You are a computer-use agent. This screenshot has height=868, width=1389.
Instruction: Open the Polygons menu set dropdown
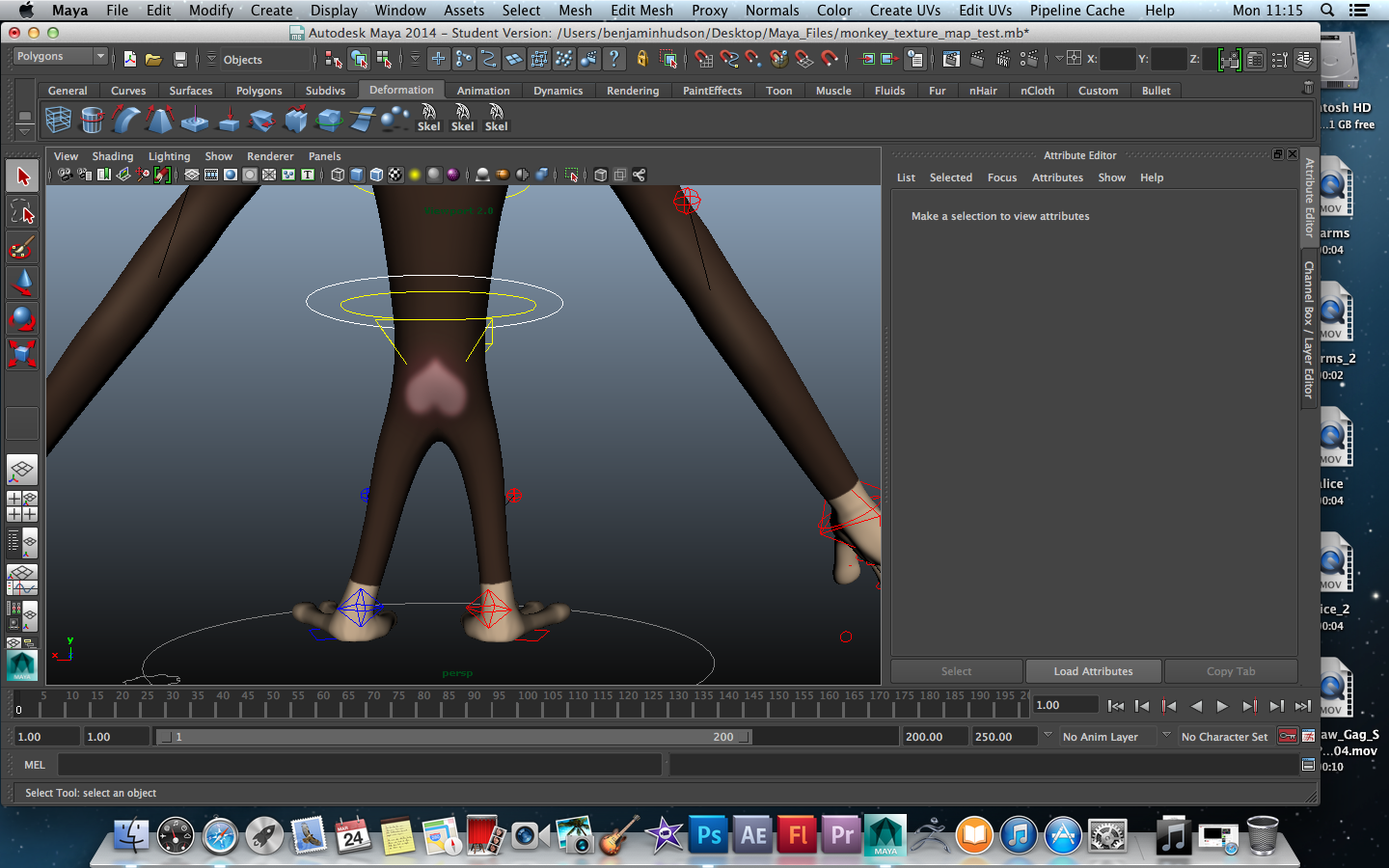point(60,57)
